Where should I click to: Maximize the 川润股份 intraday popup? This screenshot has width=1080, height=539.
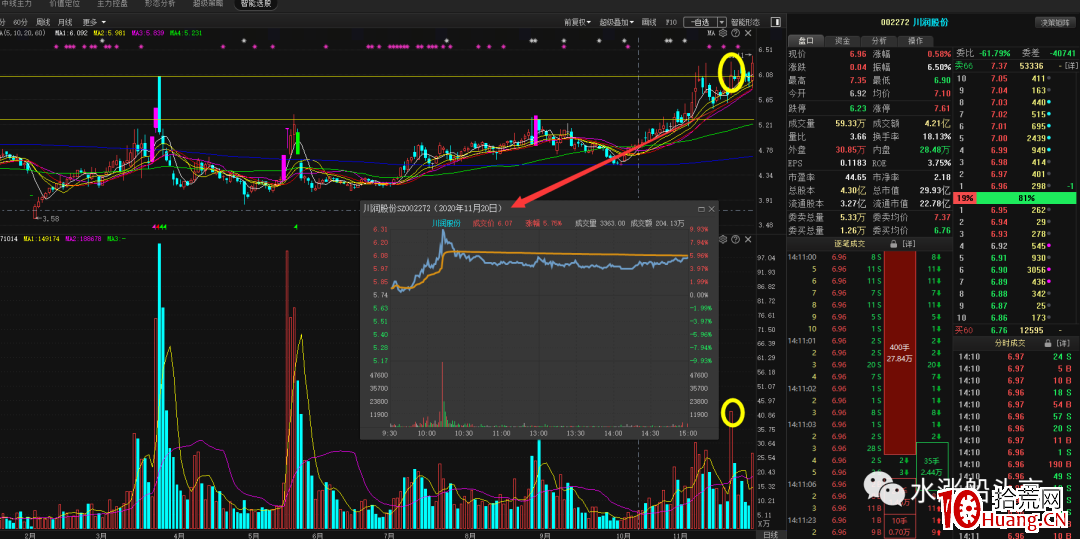[701, 209]
